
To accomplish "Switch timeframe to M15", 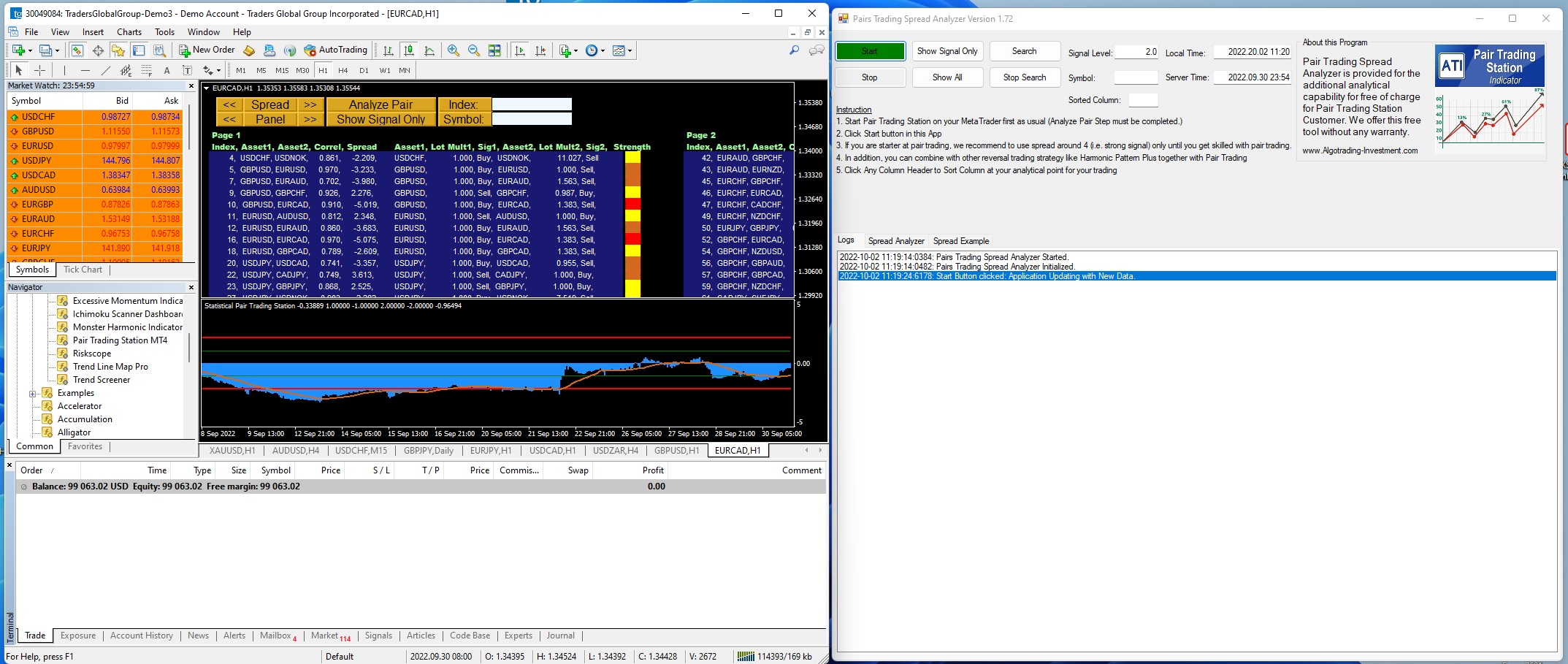I will pos(282,70).
